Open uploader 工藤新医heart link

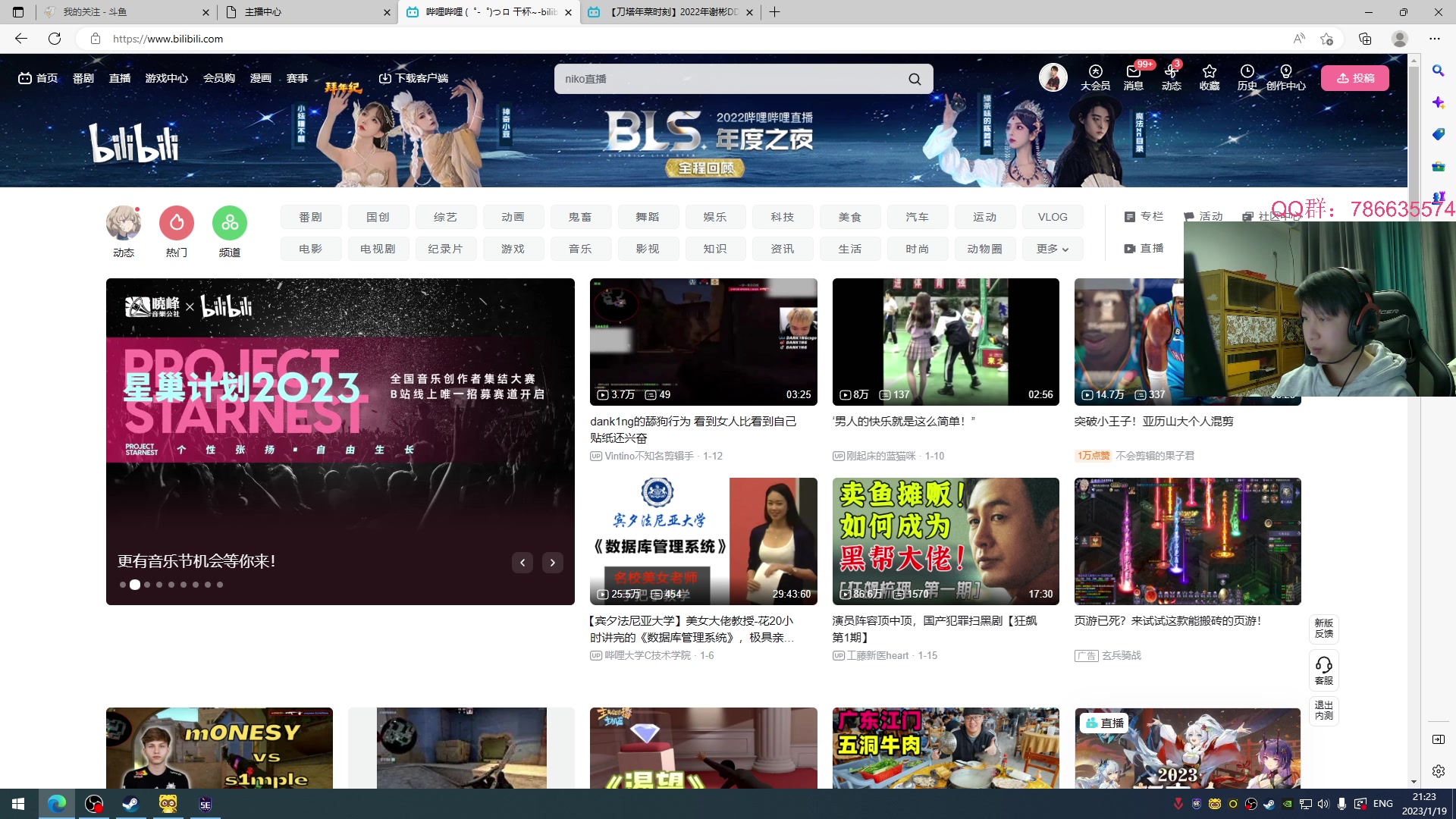(877, 656)
